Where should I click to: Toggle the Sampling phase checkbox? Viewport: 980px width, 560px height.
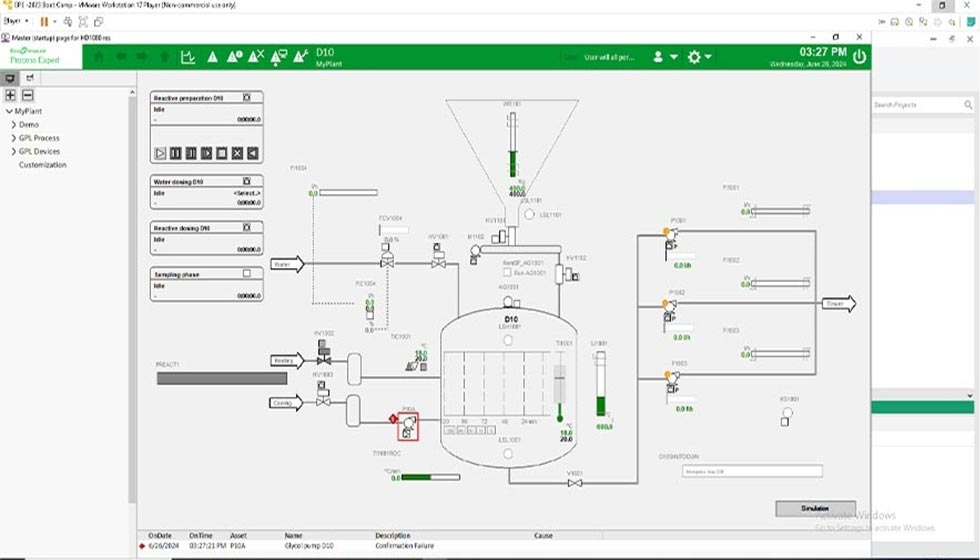[x=246, y=273]
